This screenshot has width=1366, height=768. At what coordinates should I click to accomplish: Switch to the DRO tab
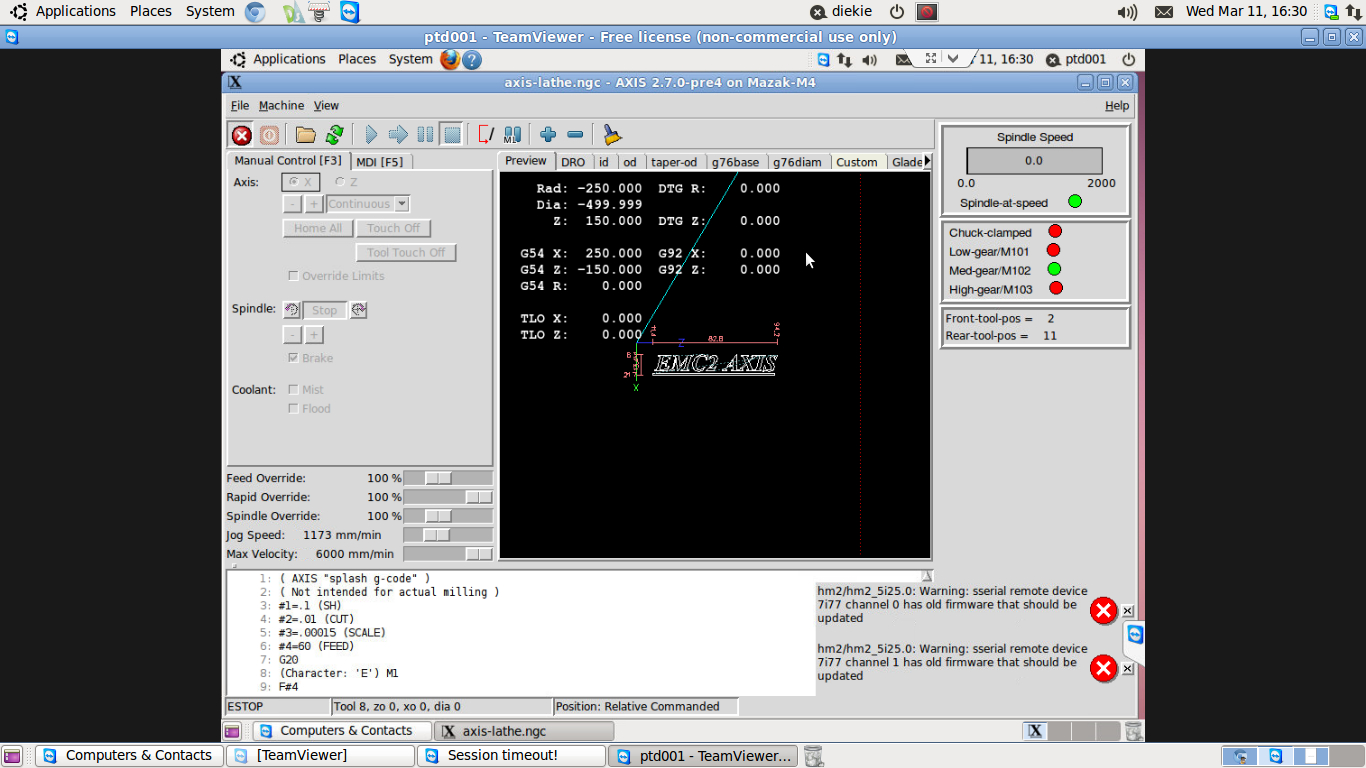573,162
